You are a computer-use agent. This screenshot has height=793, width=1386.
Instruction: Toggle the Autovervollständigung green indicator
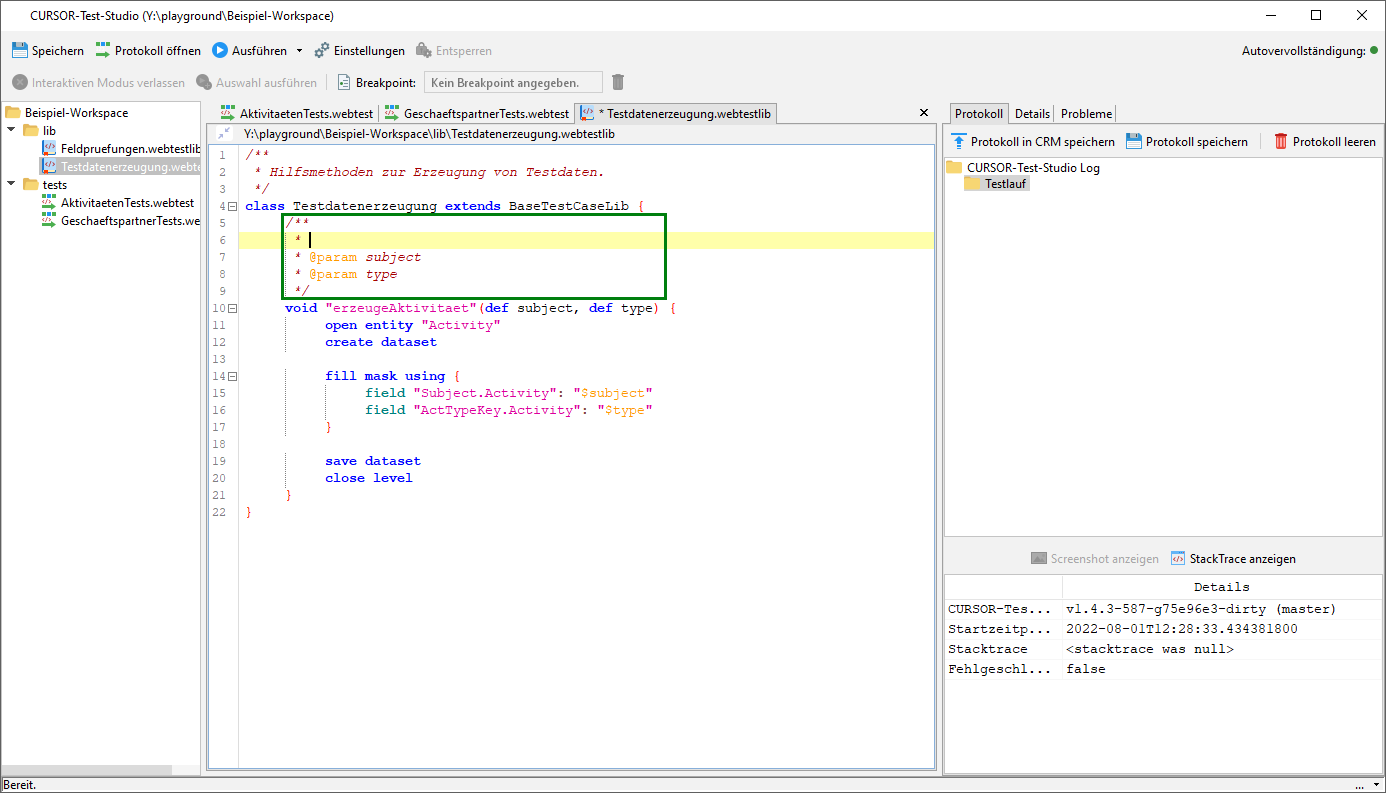[1374, 51]
